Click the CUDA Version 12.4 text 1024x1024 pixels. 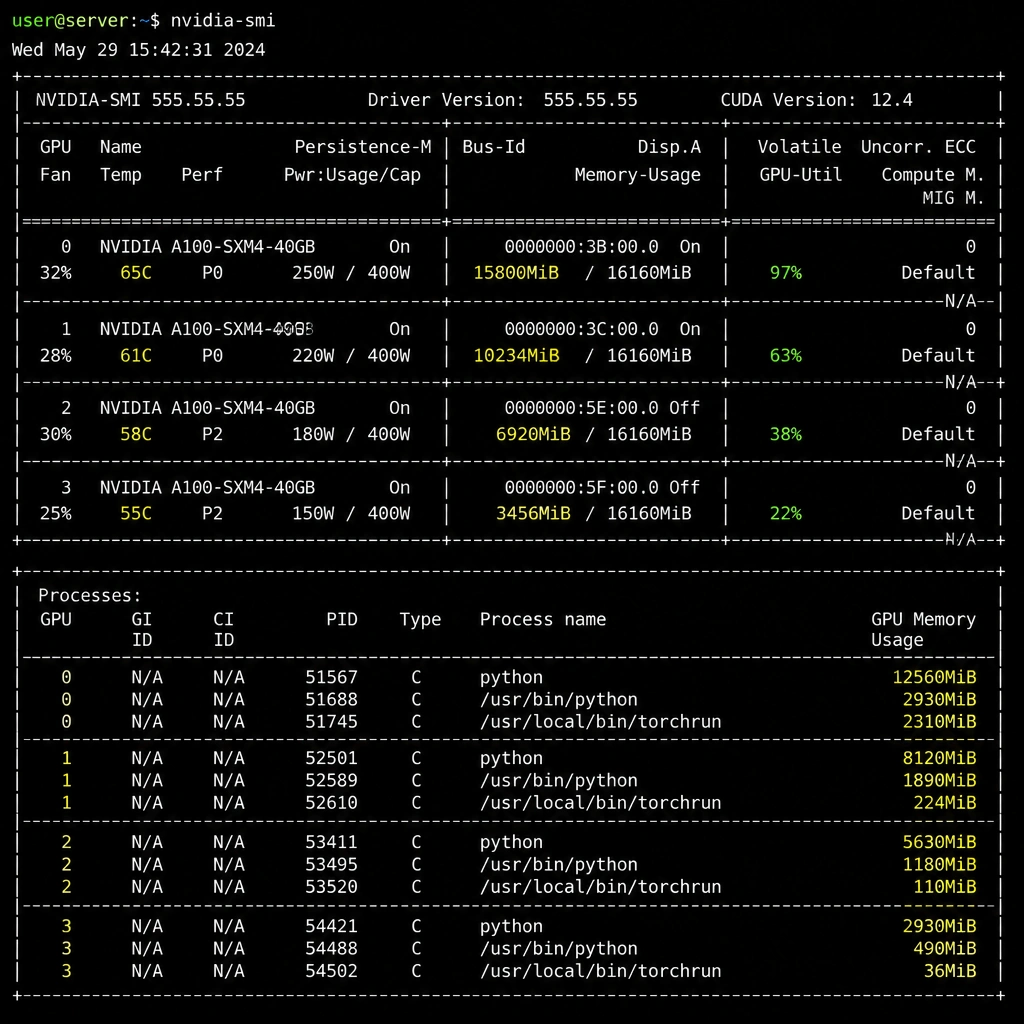(x=816, y=100)
